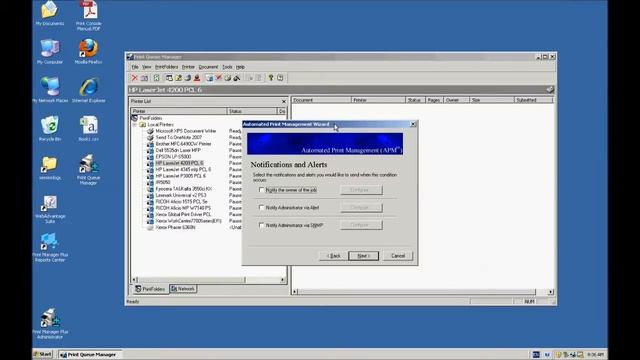Click the yellow question-mark help toolbar icon
The image size is (640, 360).
pyautogui.click(x=271, y=78)
